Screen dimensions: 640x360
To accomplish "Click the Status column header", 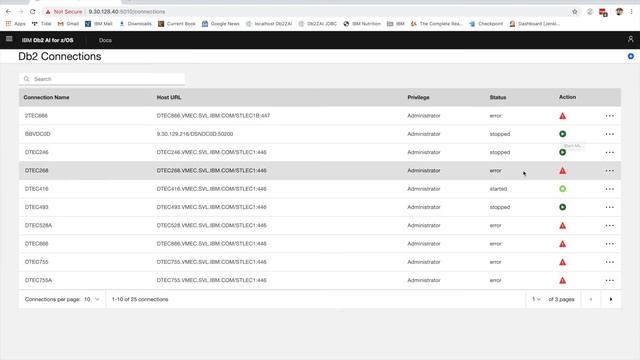I will click(x=498, y=97).
